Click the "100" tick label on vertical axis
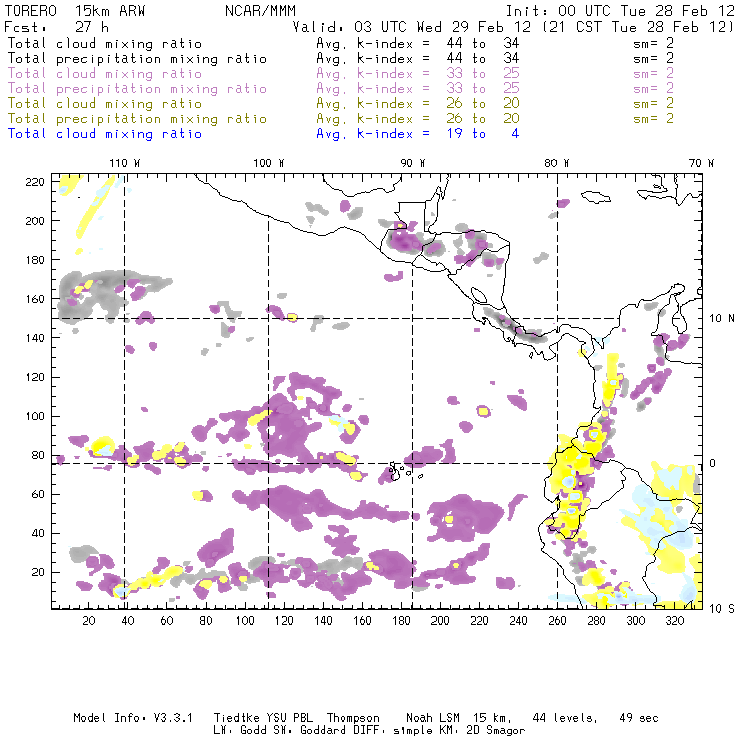Screen dimensions: 740x740 coord(35,416)
